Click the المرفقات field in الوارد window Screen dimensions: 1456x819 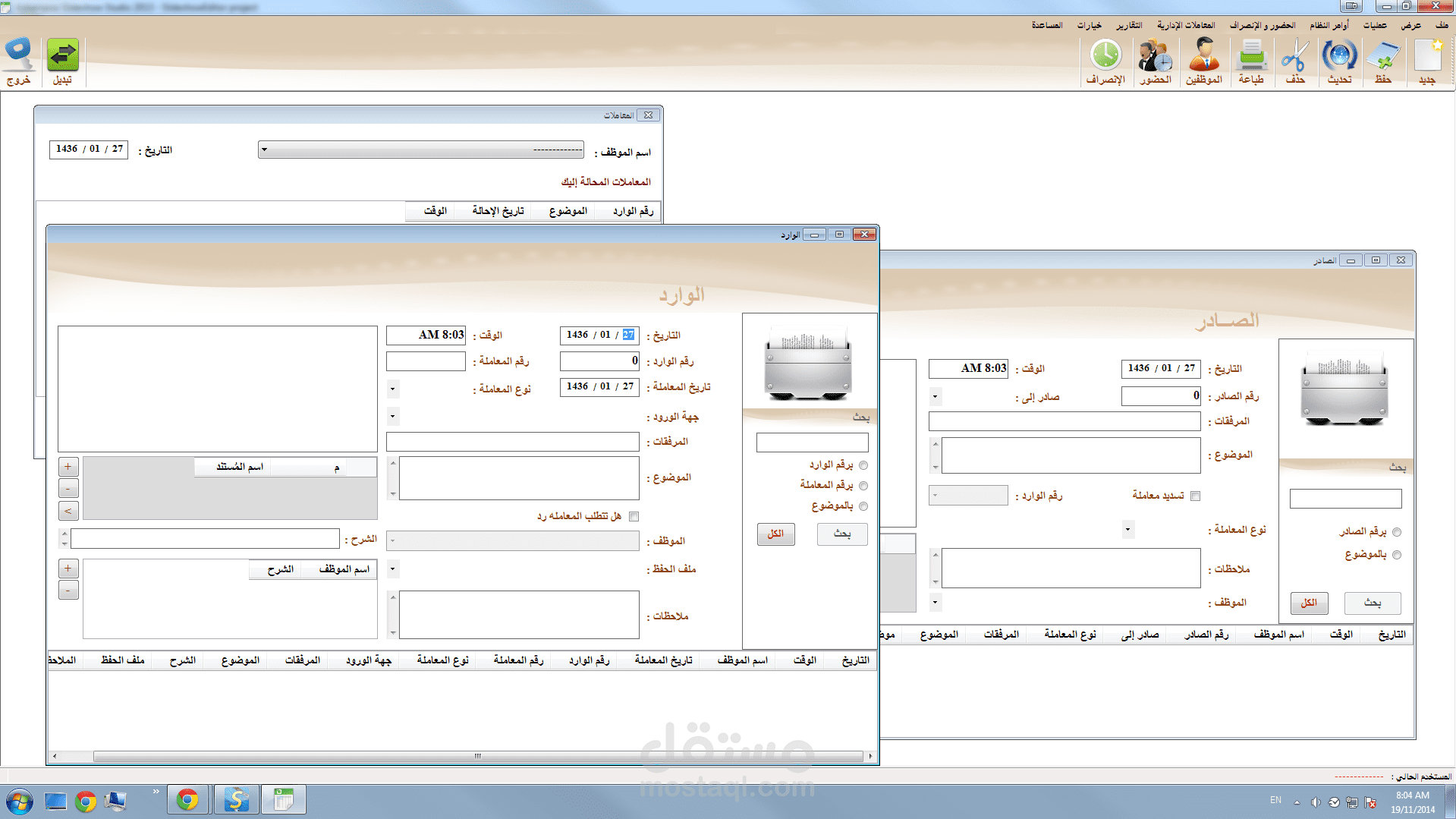click(x=513, y=442)
